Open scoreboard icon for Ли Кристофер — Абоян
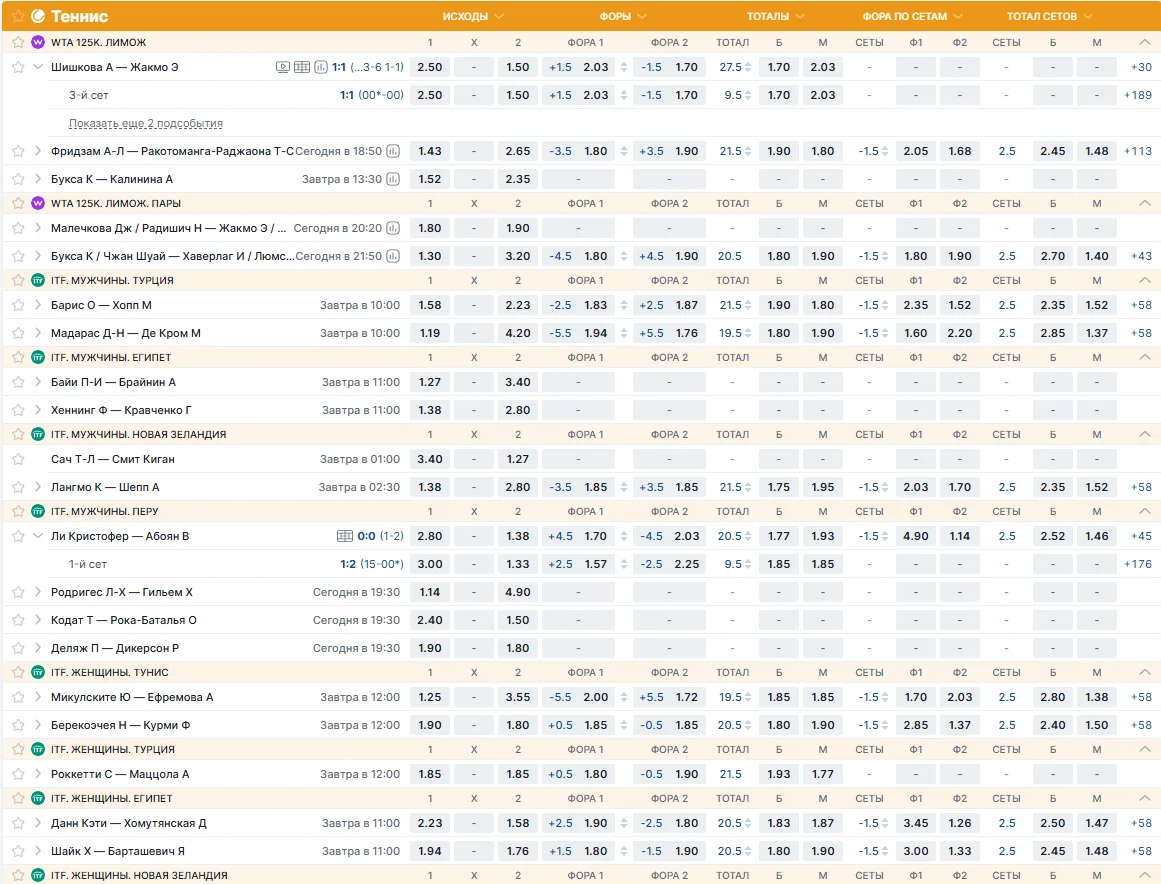The image size is (1161, 884). (345, 536)
